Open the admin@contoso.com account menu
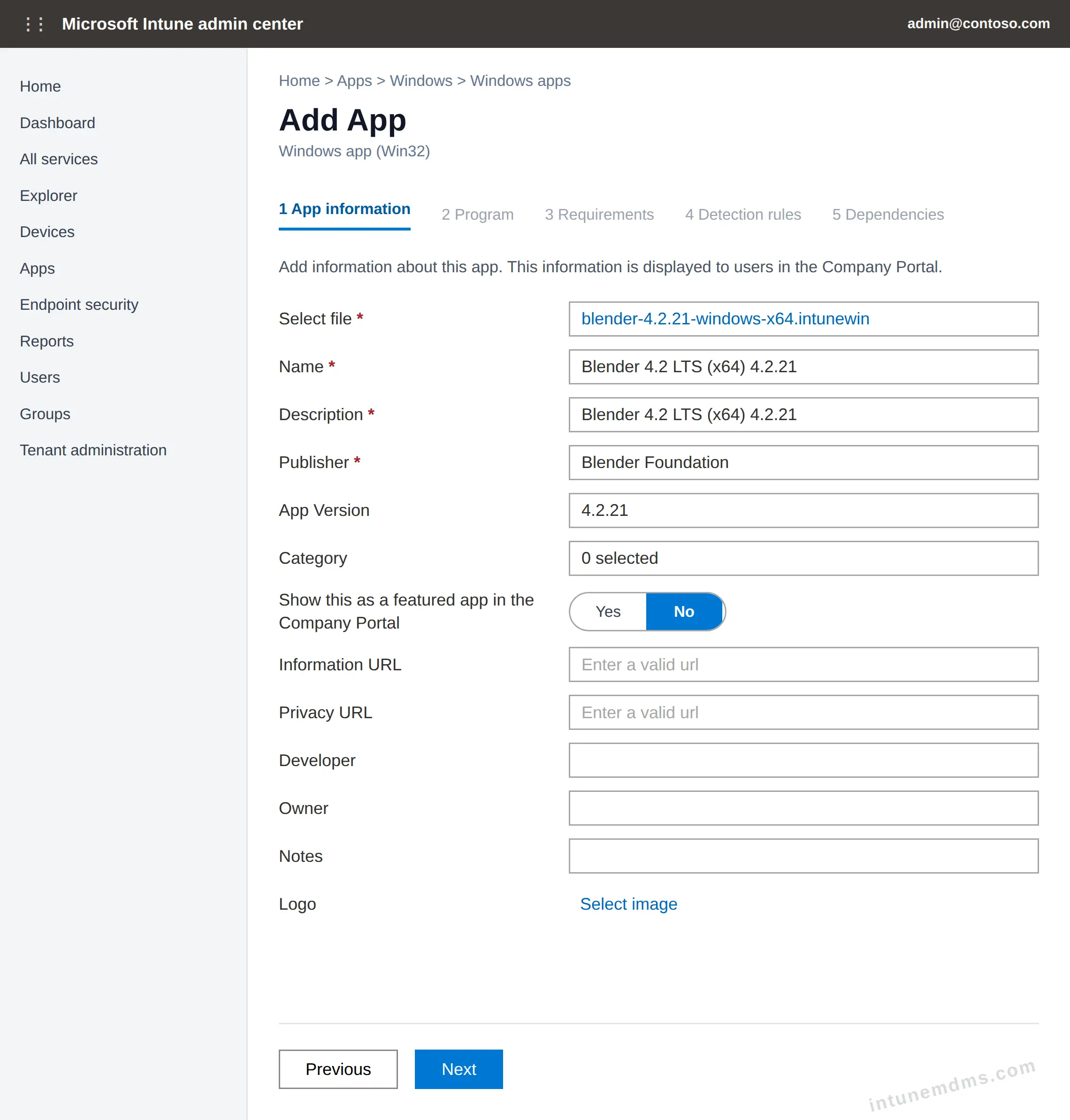This screenshot has height=1120, width=1070. (978, 23)
